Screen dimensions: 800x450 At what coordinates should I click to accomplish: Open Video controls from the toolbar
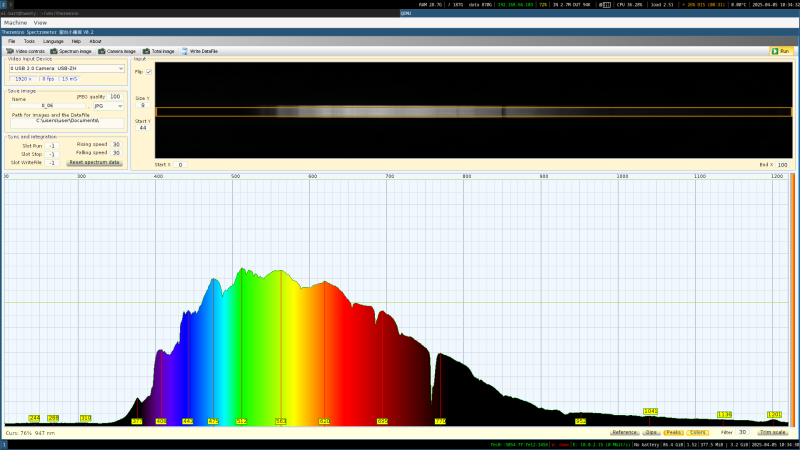coord(27,50)
